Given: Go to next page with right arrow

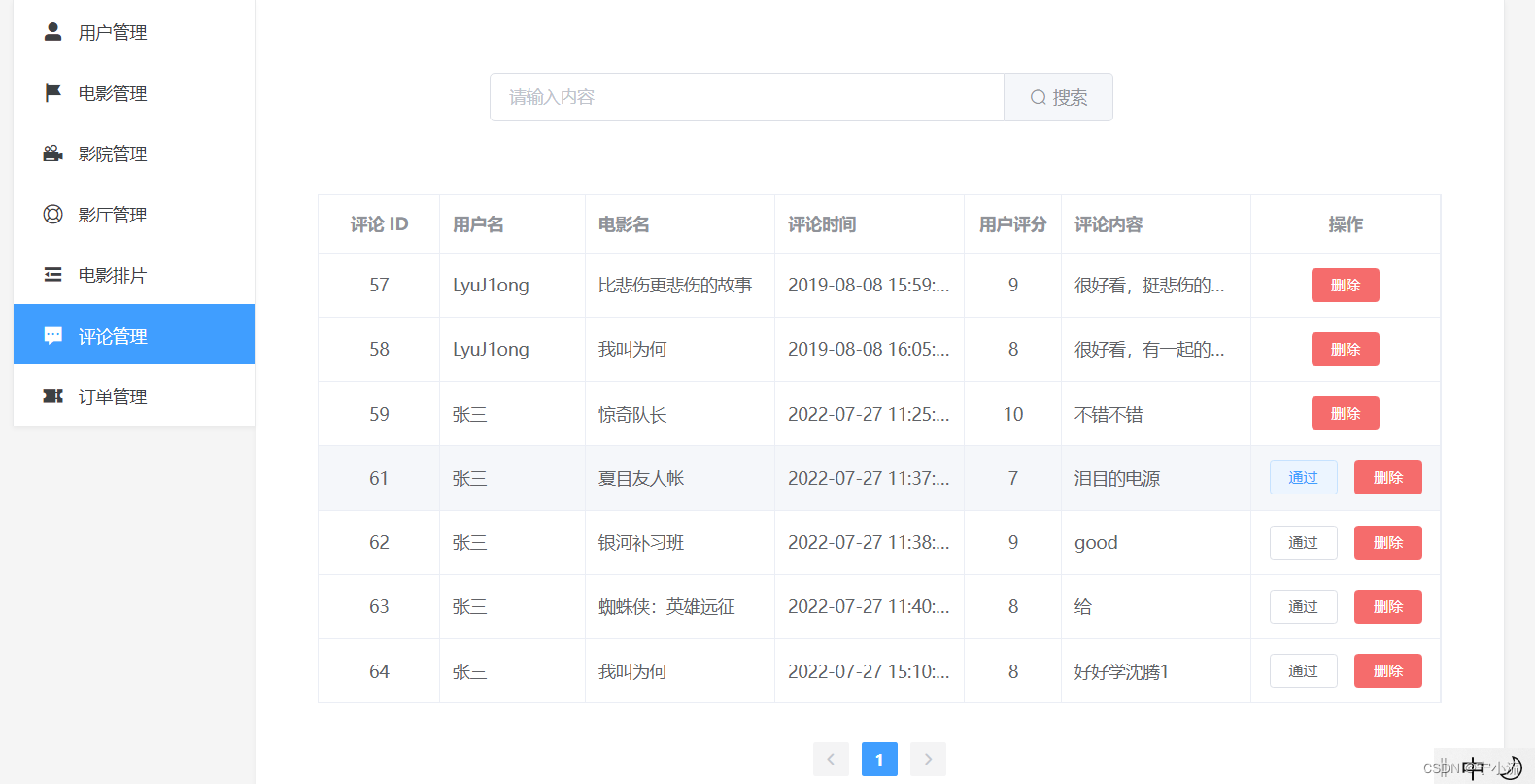Looking at the screenshot, I should (928, 759).
